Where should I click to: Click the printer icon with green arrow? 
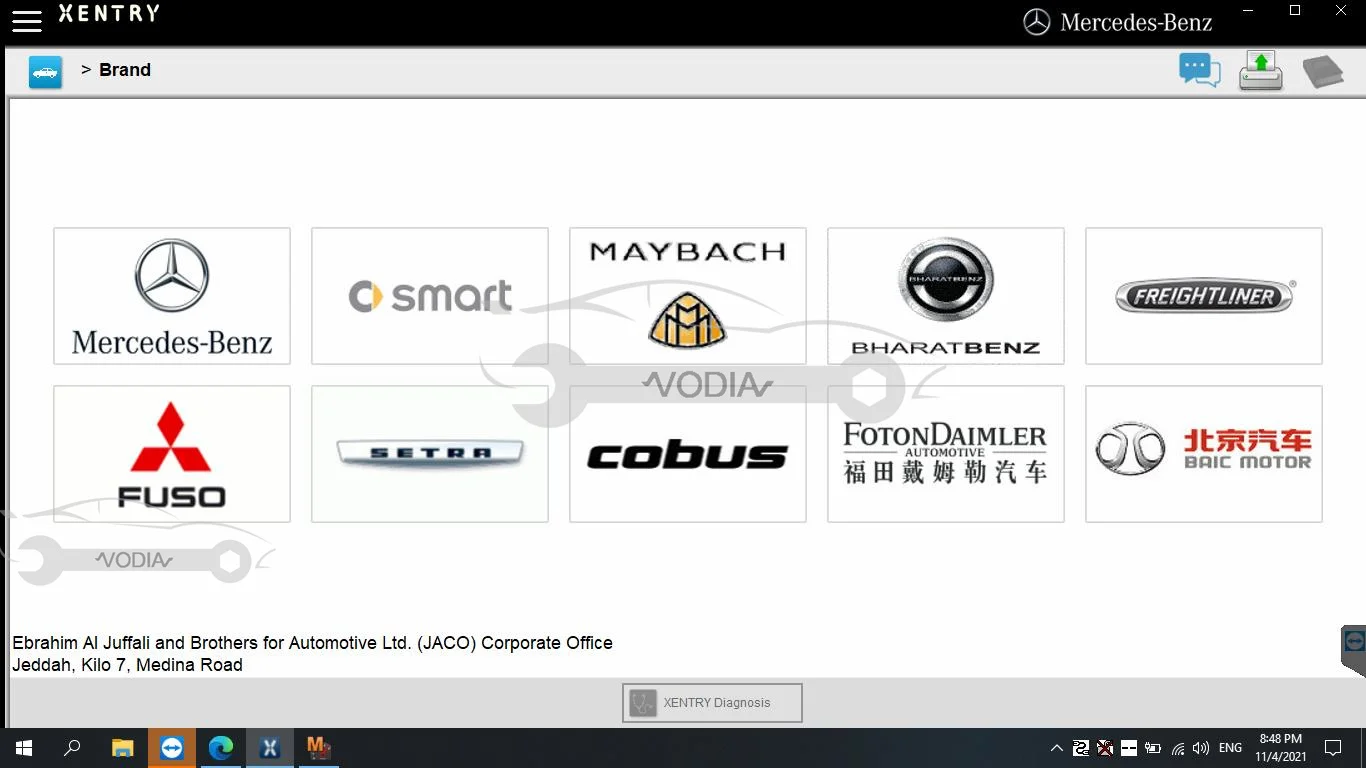tap(1261, 71)
